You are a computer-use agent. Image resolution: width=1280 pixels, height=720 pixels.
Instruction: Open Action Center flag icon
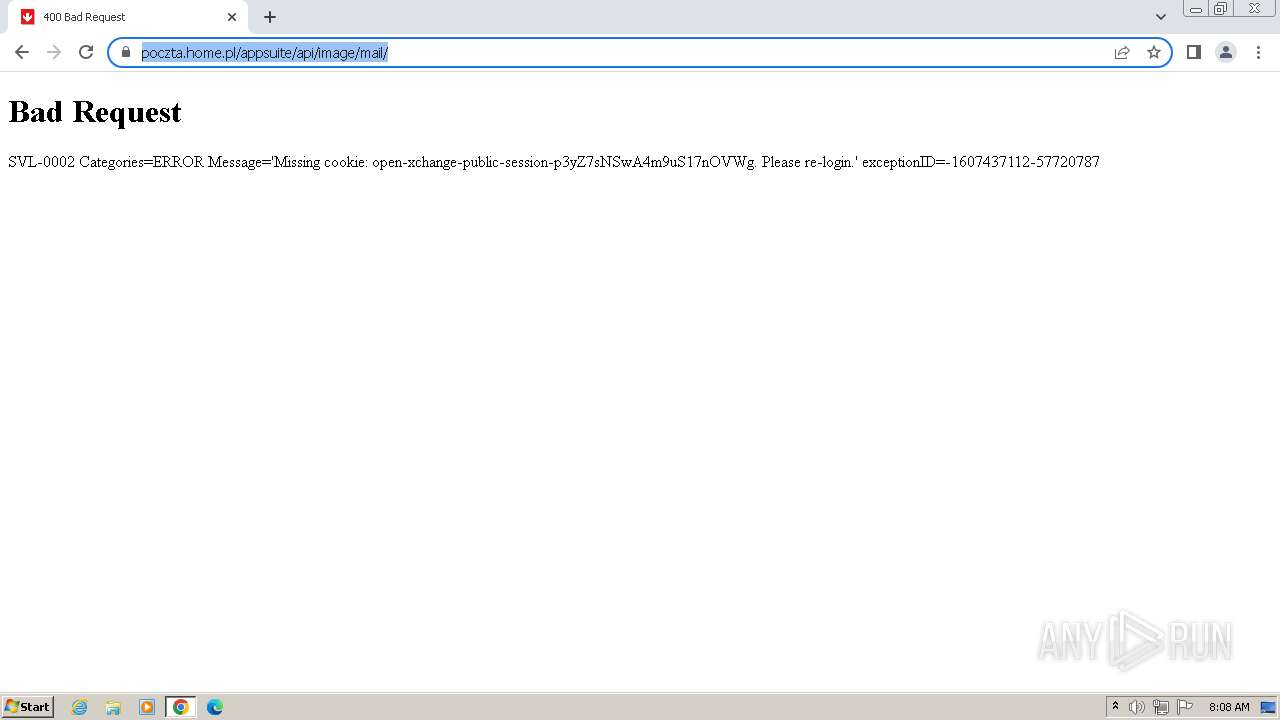coord(1185,707)
